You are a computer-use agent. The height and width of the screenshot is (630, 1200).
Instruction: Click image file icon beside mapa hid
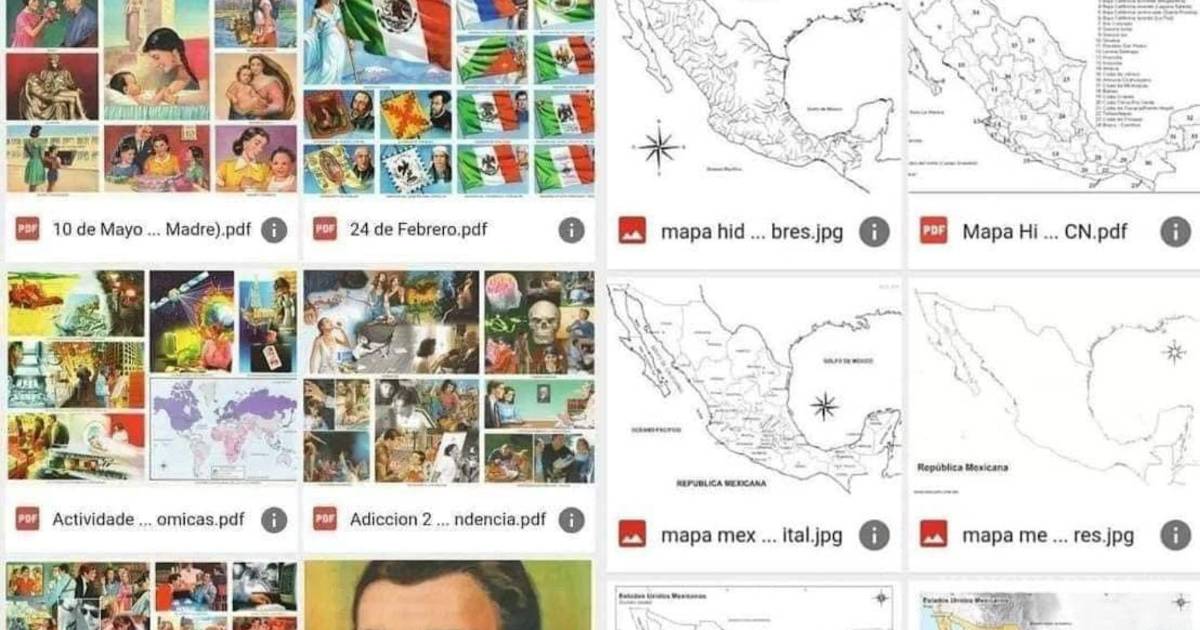[x=632, y=232]
